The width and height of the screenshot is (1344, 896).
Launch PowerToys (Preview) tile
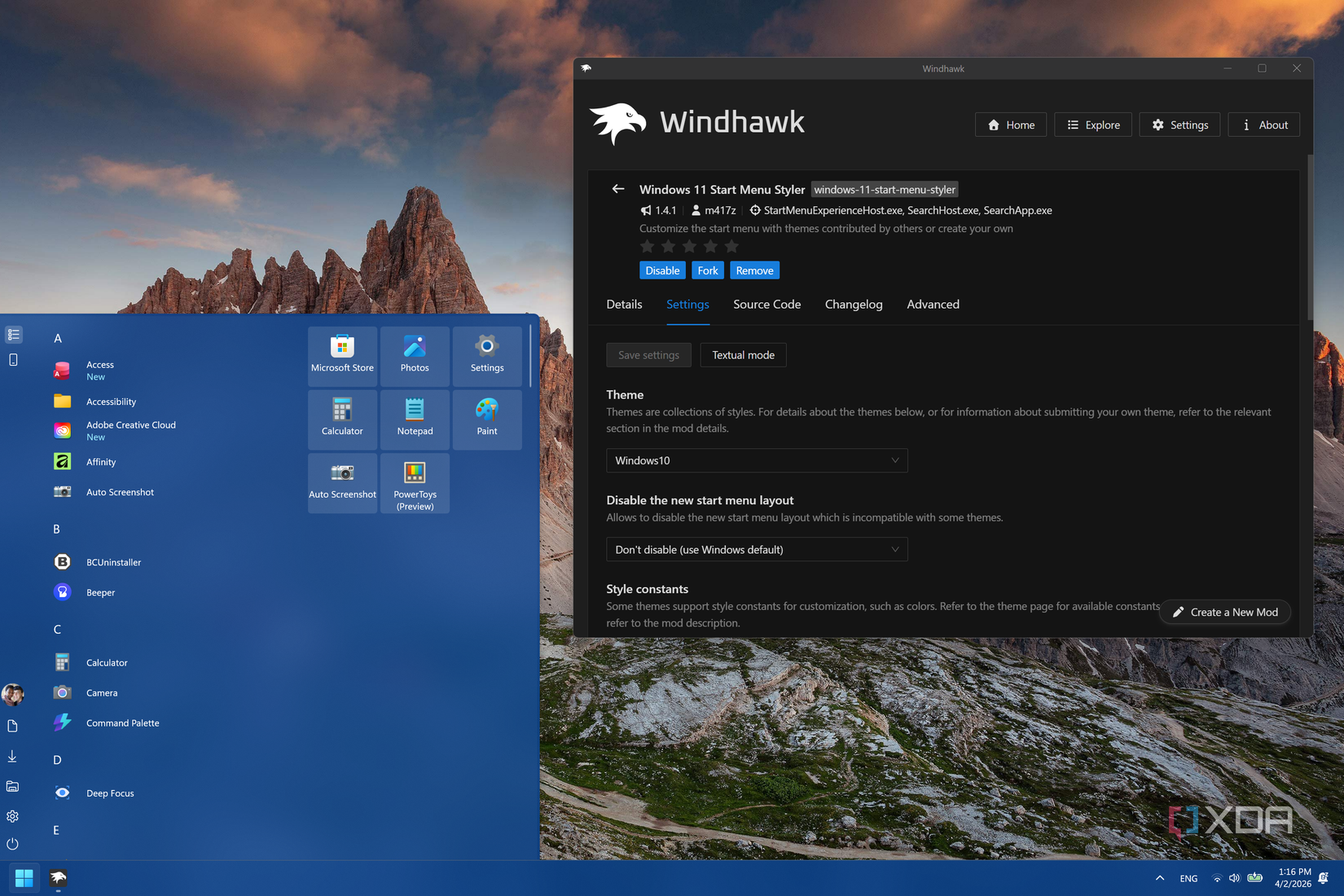pos(415,483)
